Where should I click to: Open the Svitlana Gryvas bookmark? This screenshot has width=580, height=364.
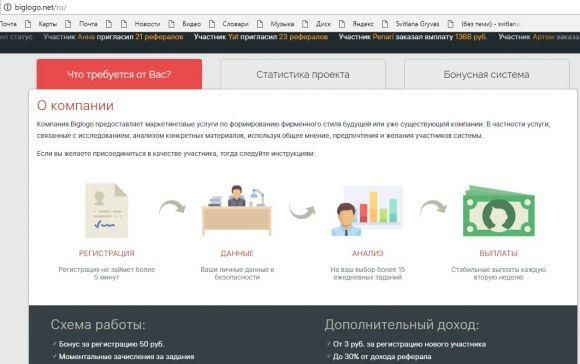(417, 24)
